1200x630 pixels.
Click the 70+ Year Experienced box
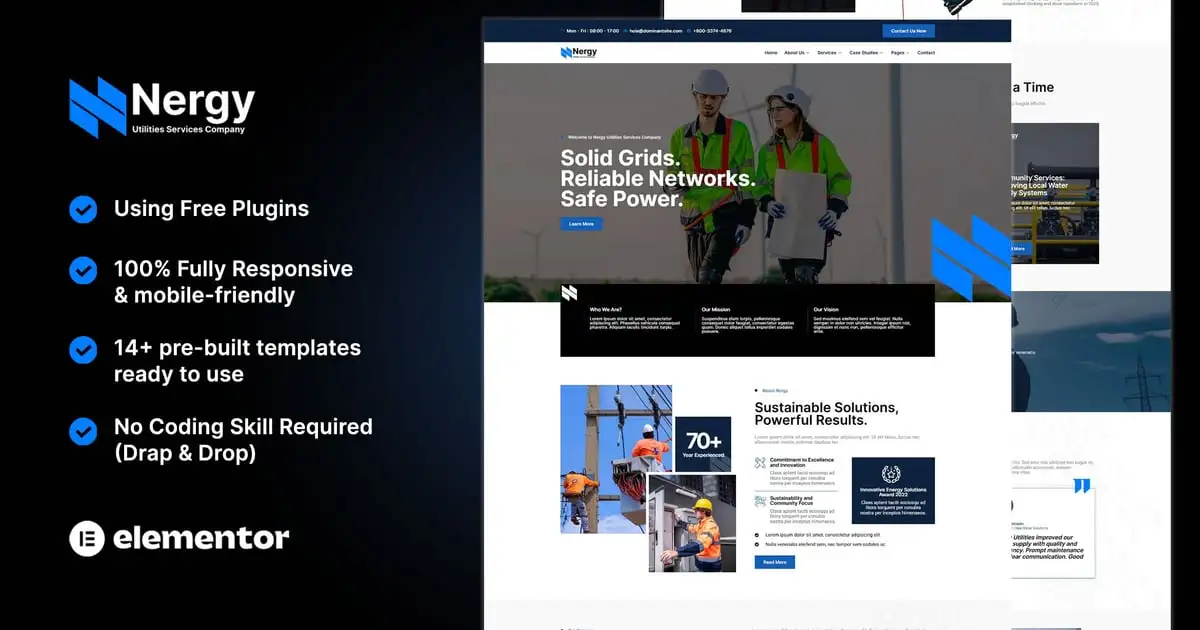click(x=703, y=444)
